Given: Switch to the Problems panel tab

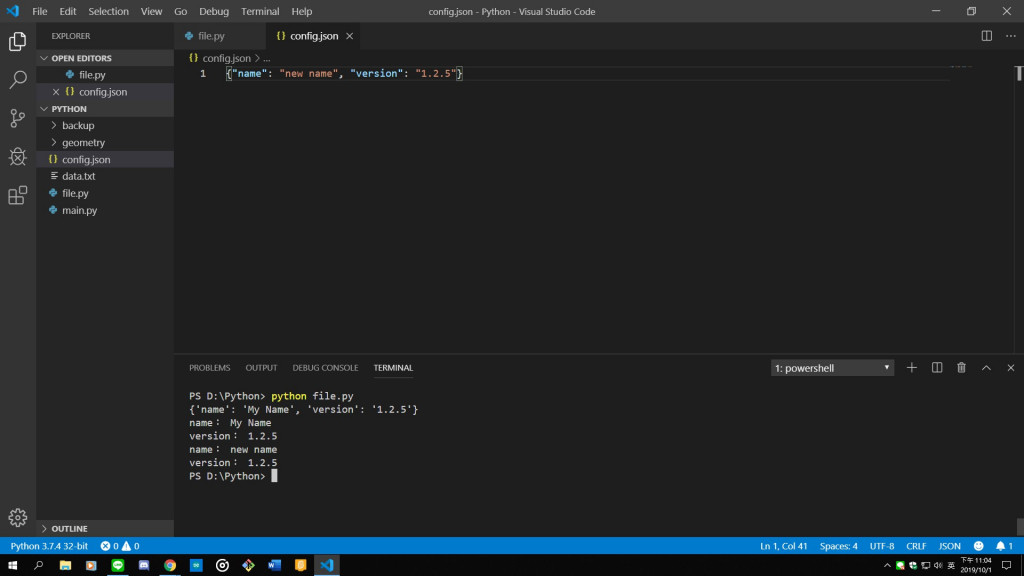Looking at the screenshot, I should pyautogui.click(x=210, y=368).
